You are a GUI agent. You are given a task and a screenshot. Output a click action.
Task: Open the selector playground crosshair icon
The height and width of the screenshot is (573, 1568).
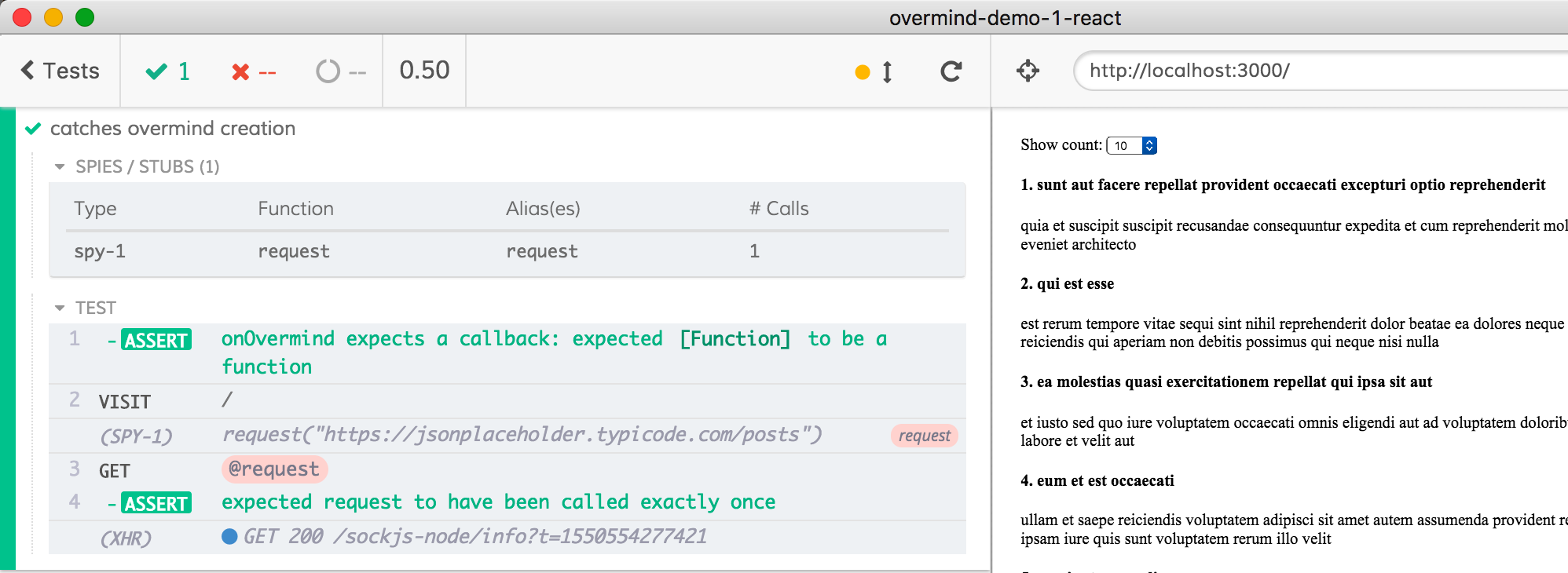point(1028,71)
